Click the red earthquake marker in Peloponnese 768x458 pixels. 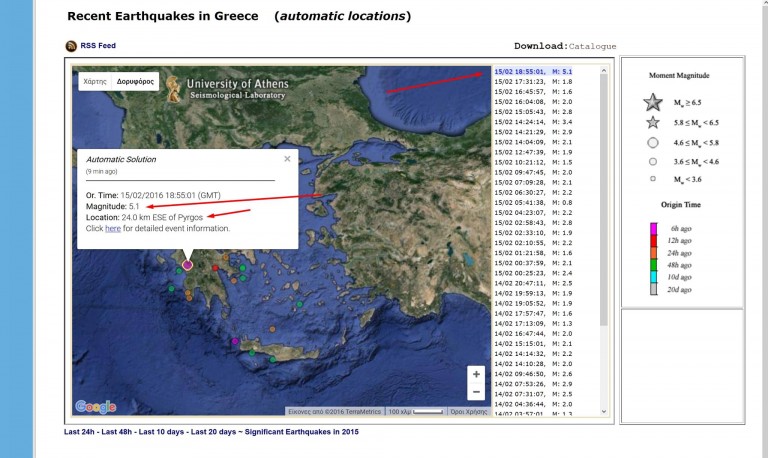point(216,268)
